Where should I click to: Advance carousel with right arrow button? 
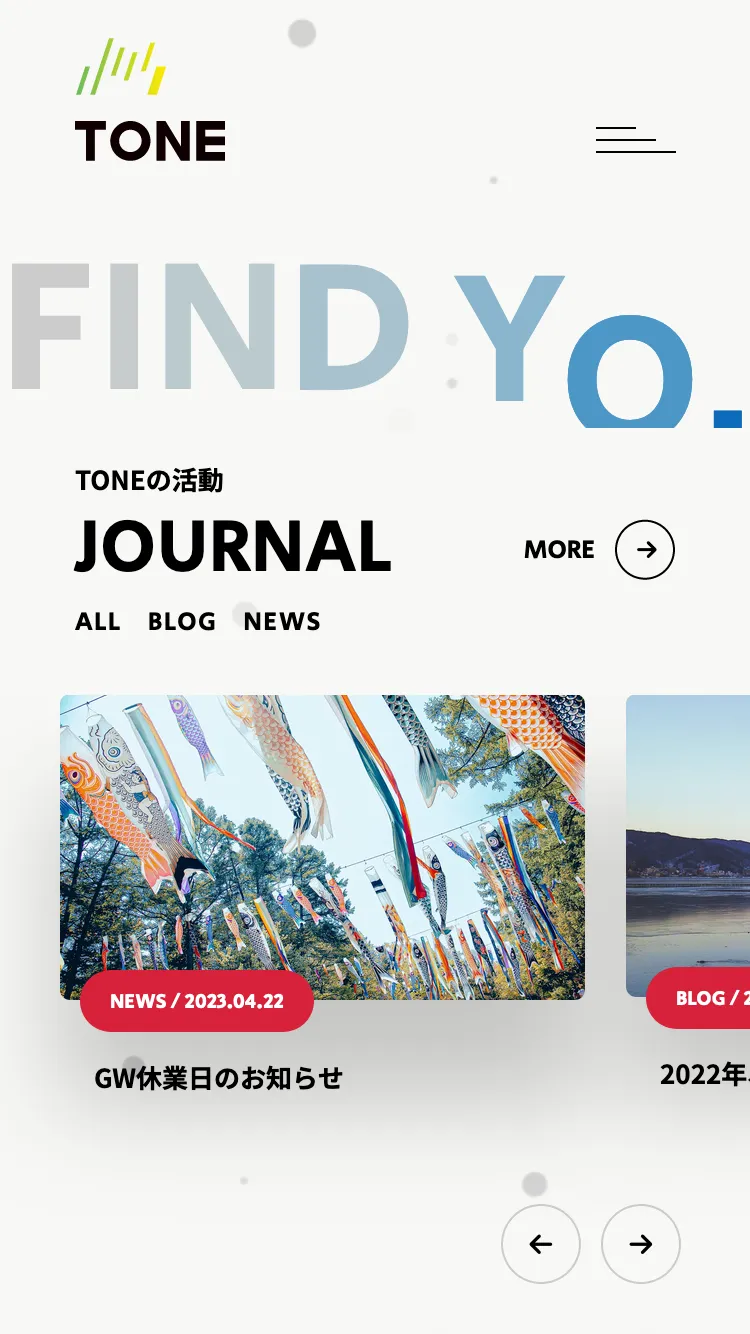[641, 1244]
